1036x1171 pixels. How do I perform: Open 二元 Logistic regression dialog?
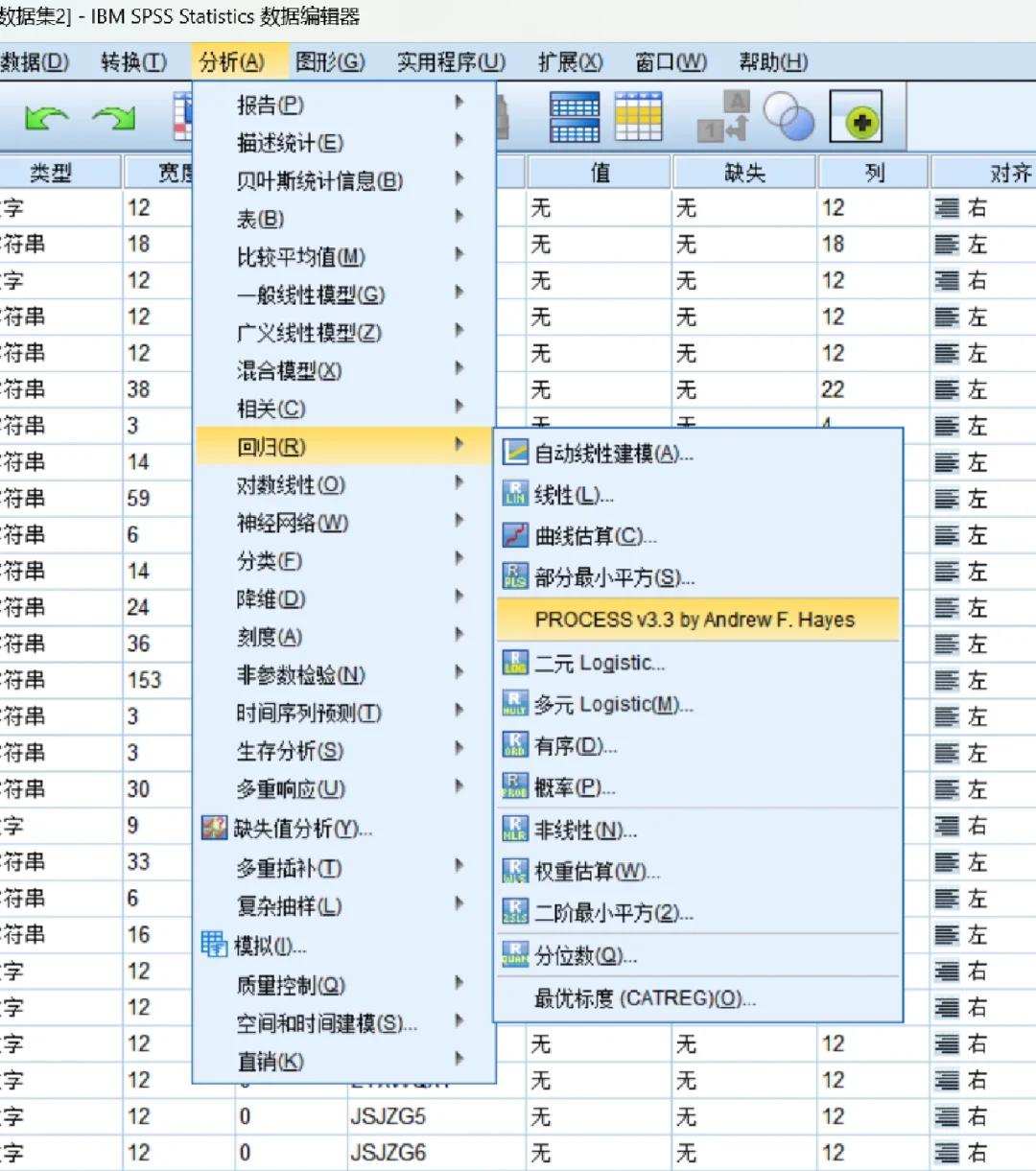click(x=599, y=663)
